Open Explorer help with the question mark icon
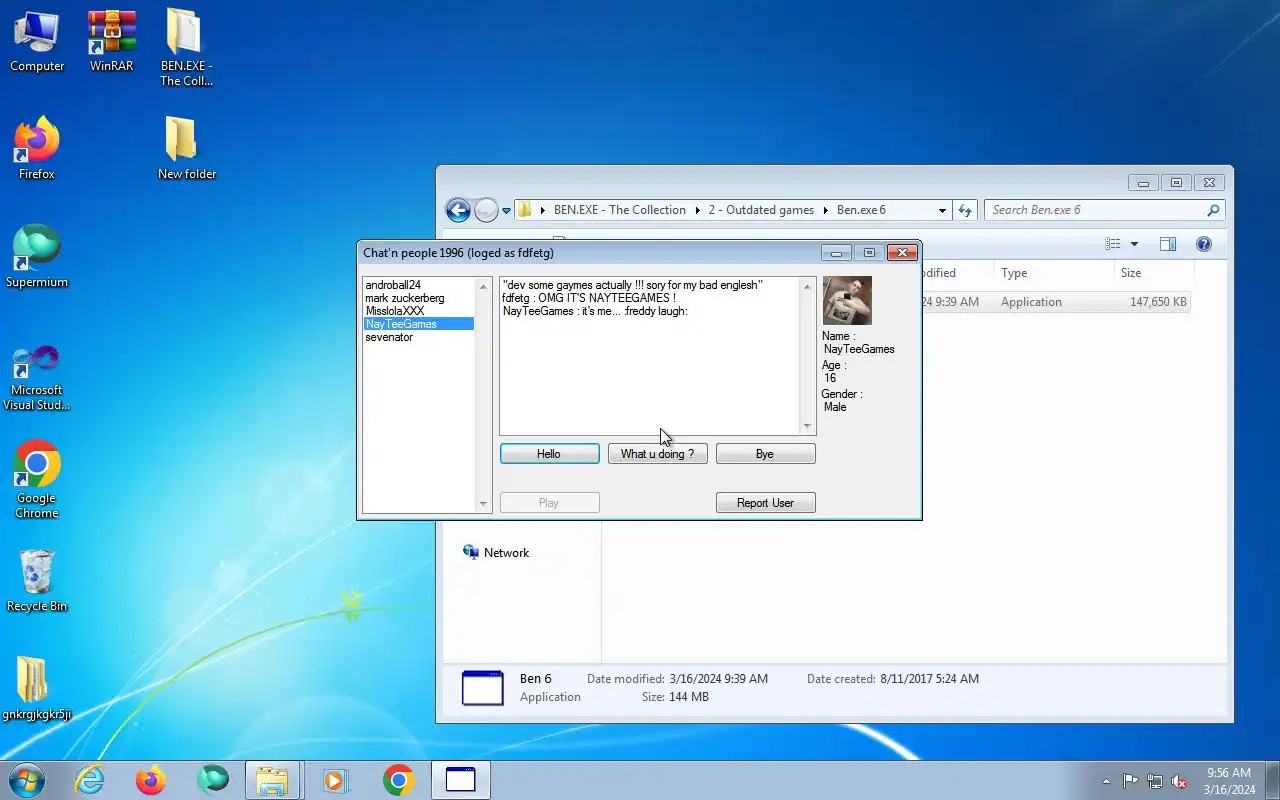The width and height of the screenshot is (1280, 800). click(1204, 244)
